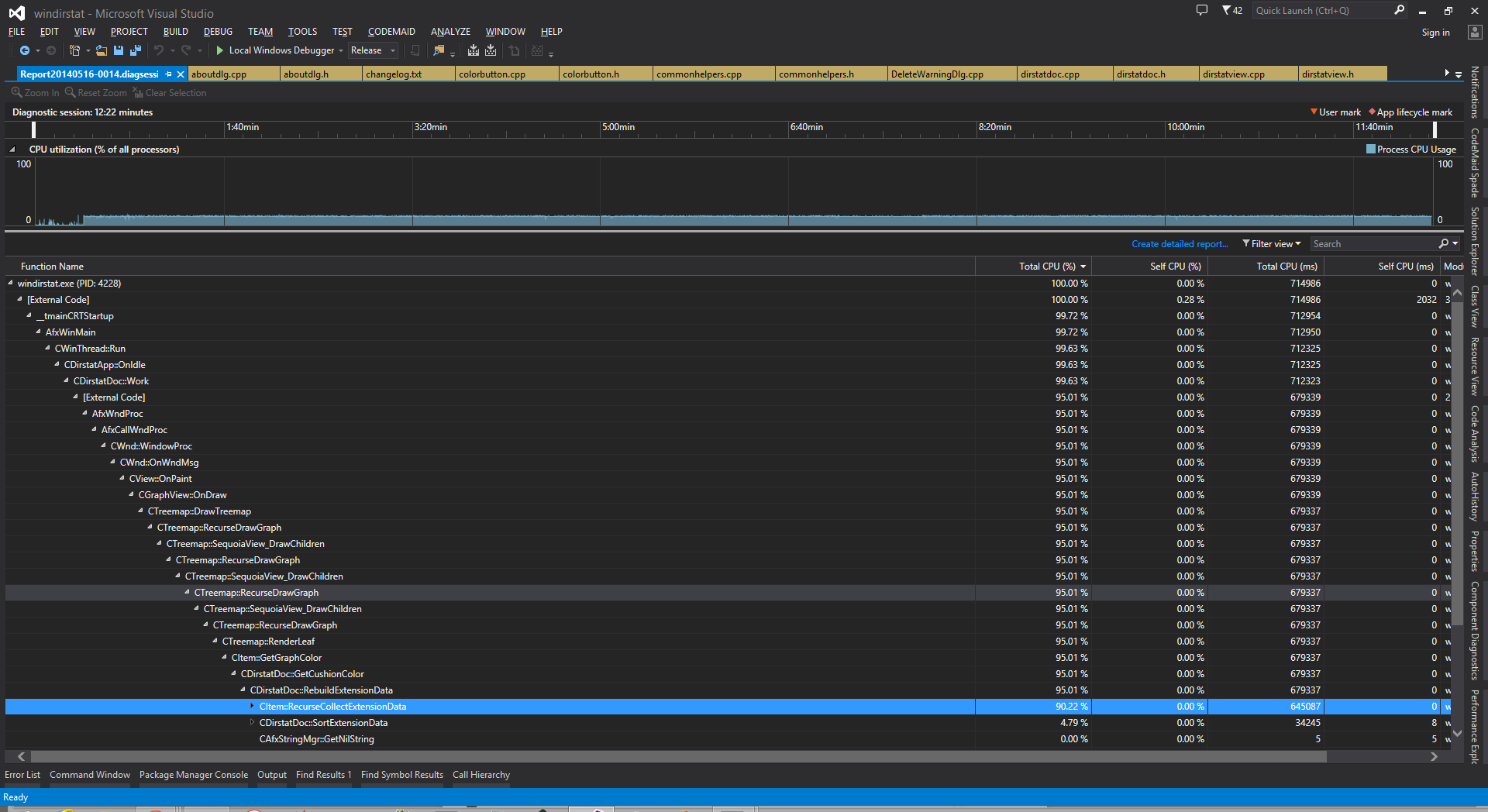Open the document tab overflow list
This screenshot has width=1488, height=812.
point(1459,74)
